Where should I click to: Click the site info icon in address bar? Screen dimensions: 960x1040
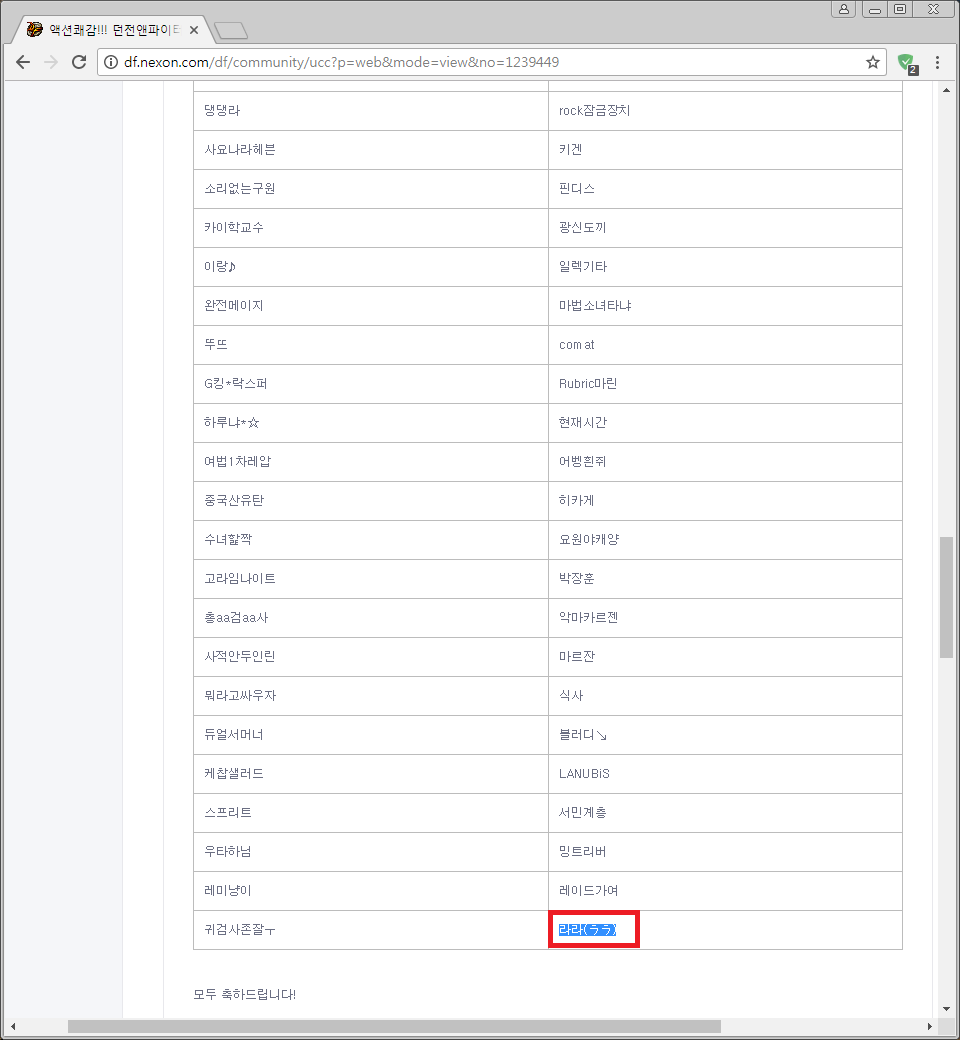pos(111,62)
